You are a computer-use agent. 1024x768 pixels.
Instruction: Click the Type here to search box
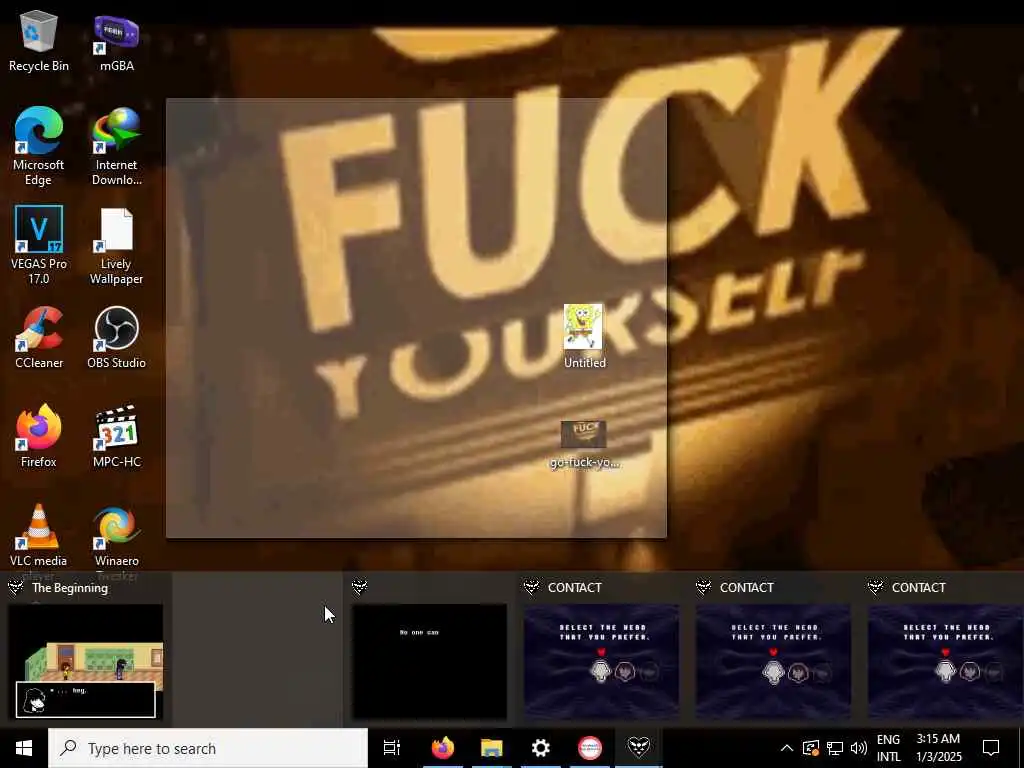click(208, 748)
